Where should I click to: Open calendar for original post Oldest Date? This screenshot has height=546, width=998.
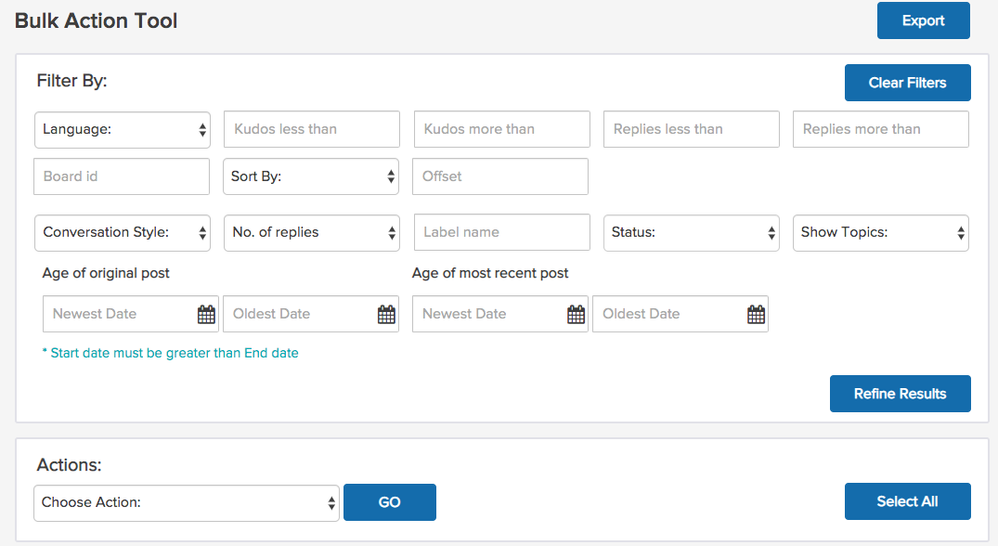click(x=386, y=314)
